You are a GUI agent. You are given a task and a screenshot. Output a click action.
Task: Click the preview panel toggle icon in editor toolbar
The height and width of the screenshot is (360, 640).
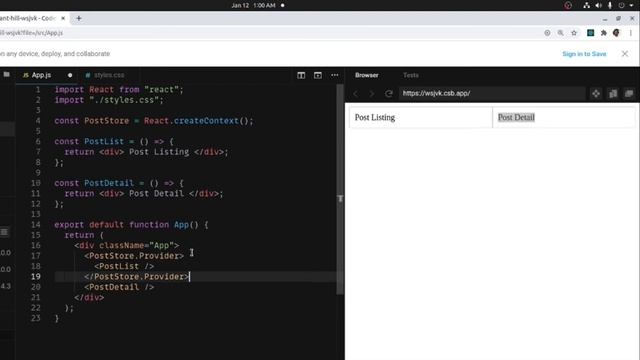pos(318,75)
